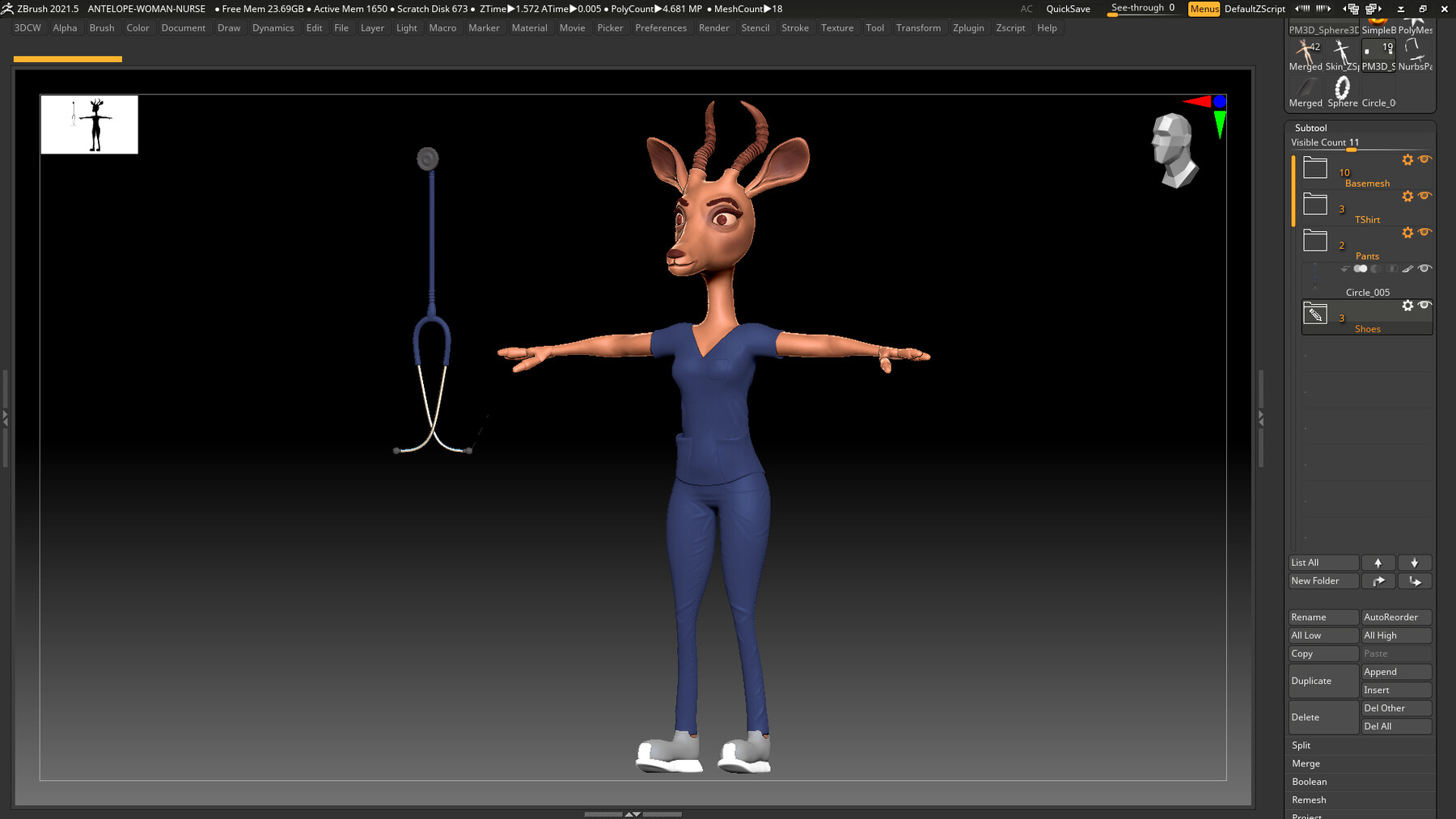Move subtool down with the down arrow
This screenshot has width=1456, height=819.
[x=1415, y=563]
